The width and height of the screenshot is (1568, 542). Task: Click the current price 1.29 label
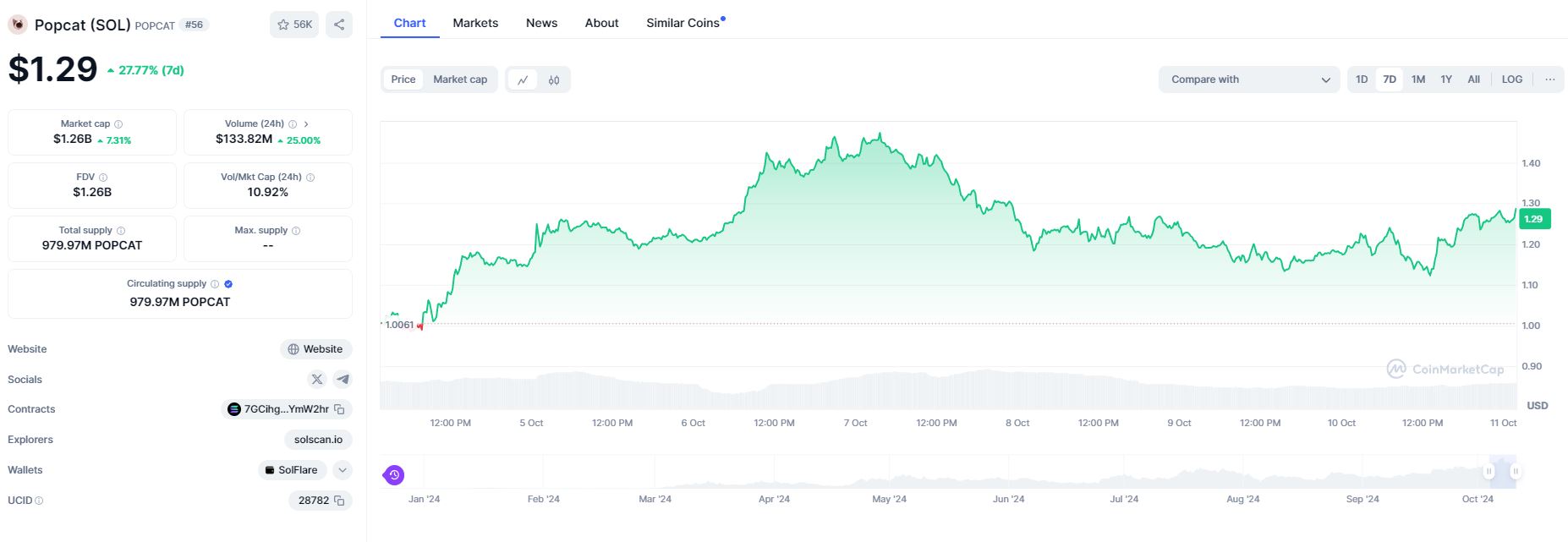1534,219
